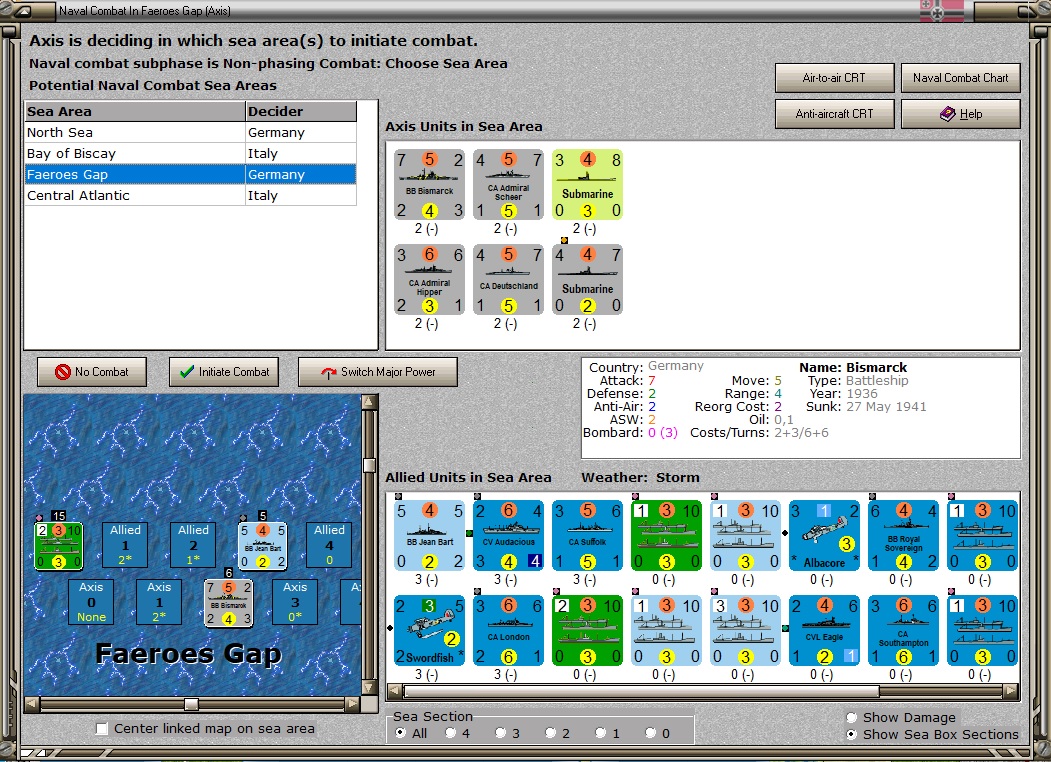The image size is (1051, 762).
Task: Click the German flag icon in title bar
Action: click(941, 11)
